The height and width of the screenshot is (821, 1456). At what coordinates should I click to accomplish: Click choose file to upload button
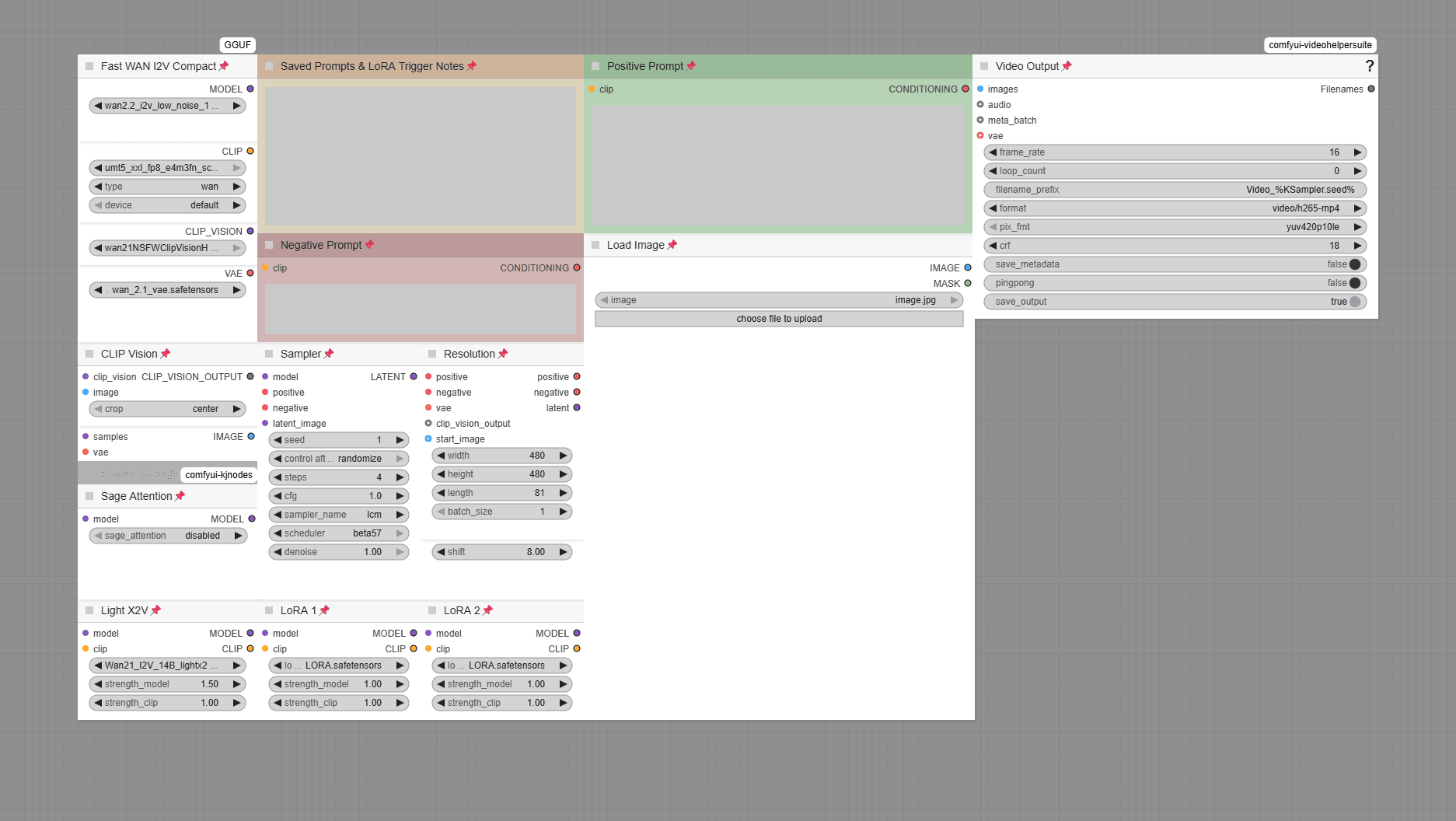[779, 319]
